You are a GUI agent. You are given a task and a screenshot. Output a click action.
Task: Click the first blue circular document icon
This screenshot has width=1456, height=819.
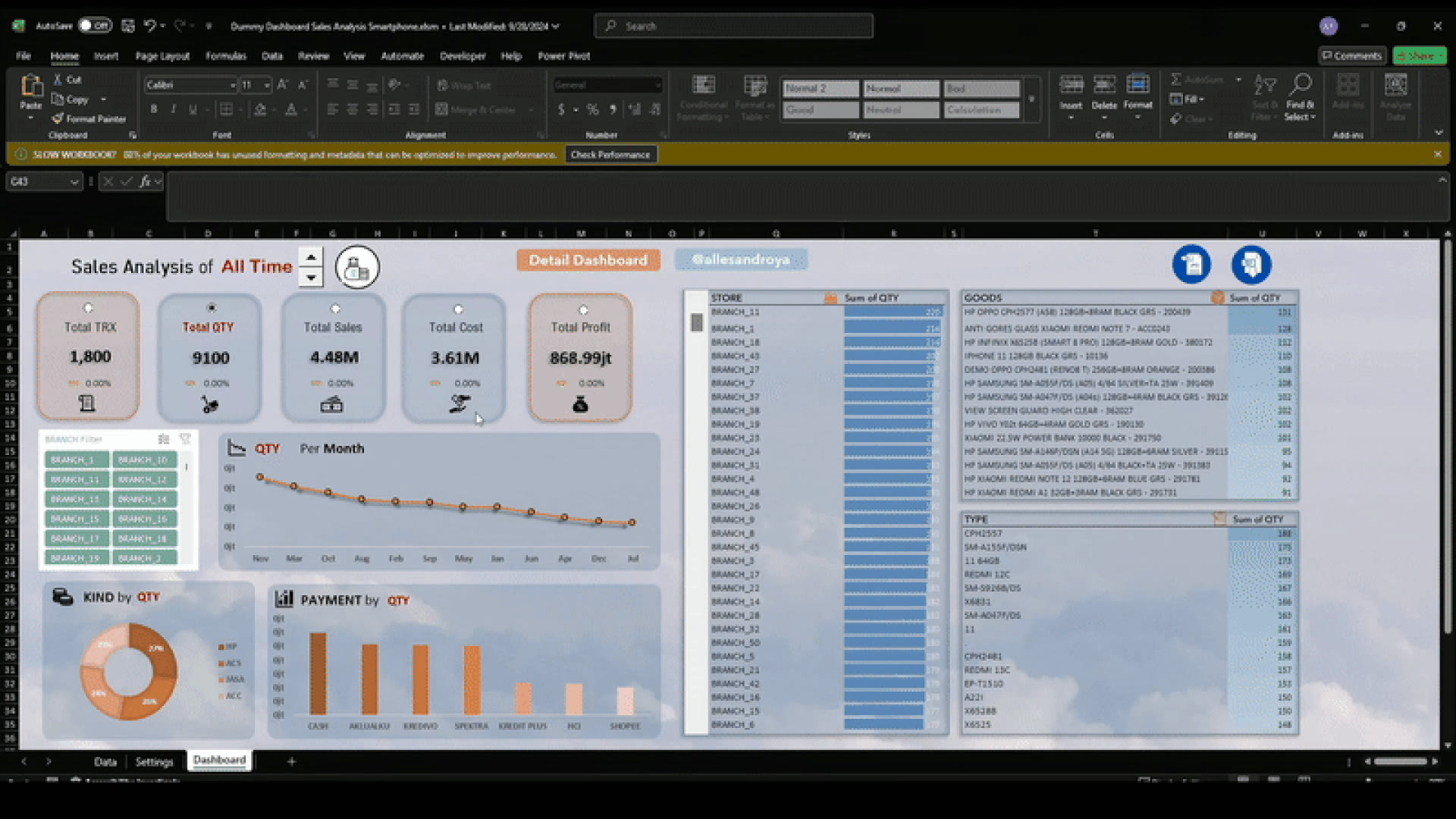point(1191,265)
